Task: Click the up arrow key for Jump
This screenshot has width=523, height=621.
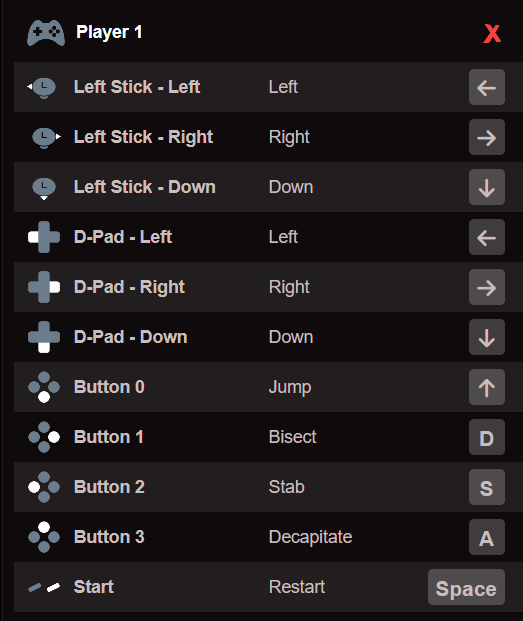Action: coord(487,387)
